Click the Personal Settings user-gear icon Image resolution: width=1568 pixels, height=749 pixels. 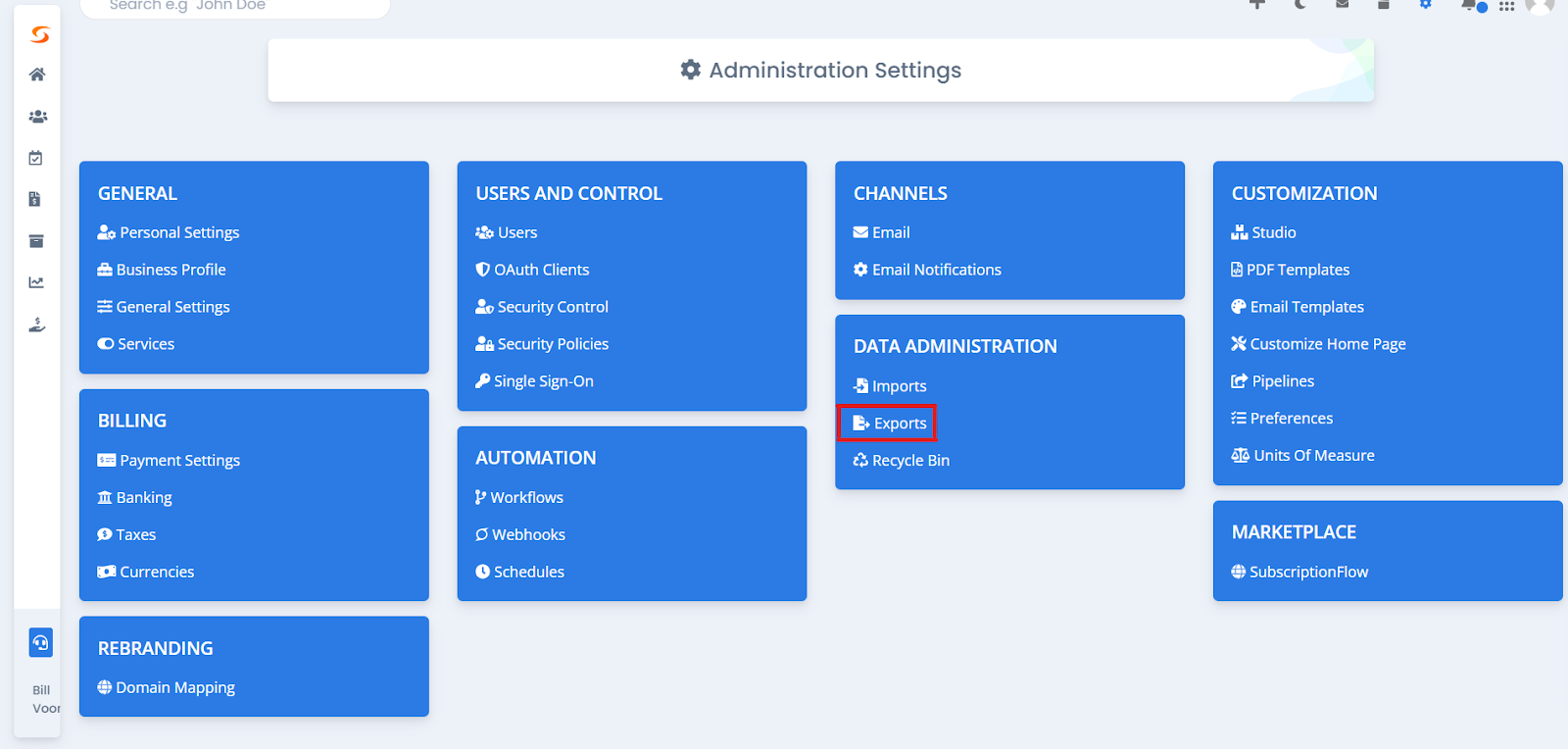pos(107,232)
